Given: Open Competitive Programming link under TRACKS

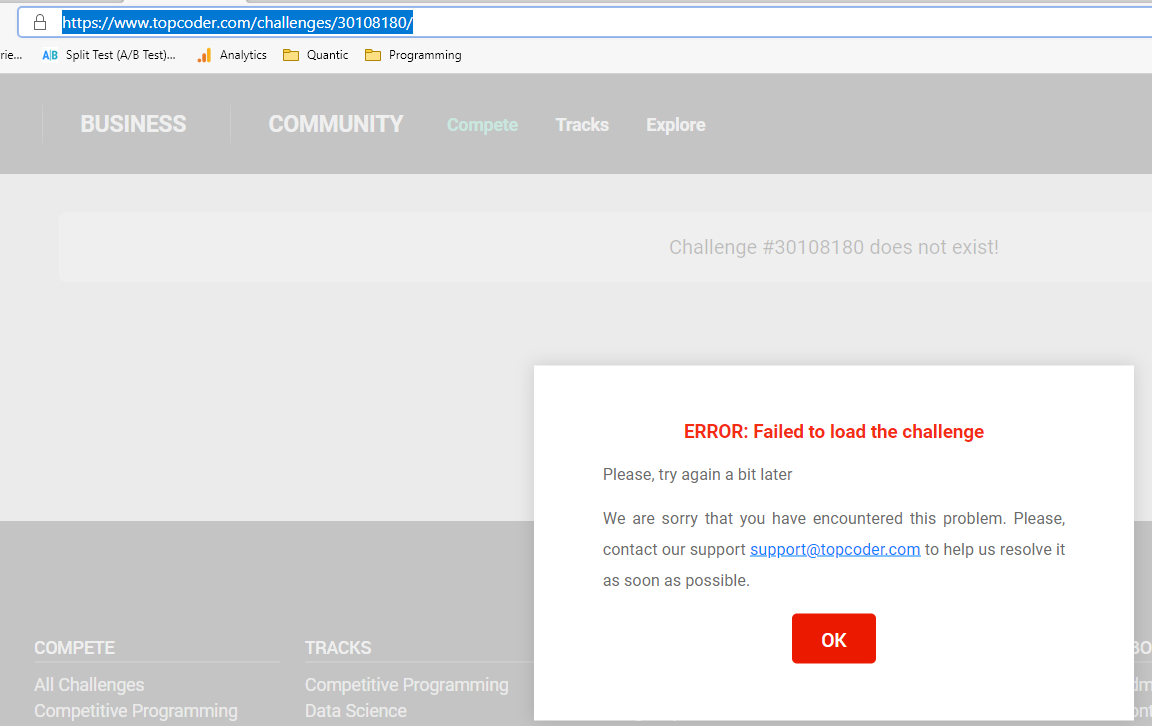Looking at the screenshot, I should (406, 685).
